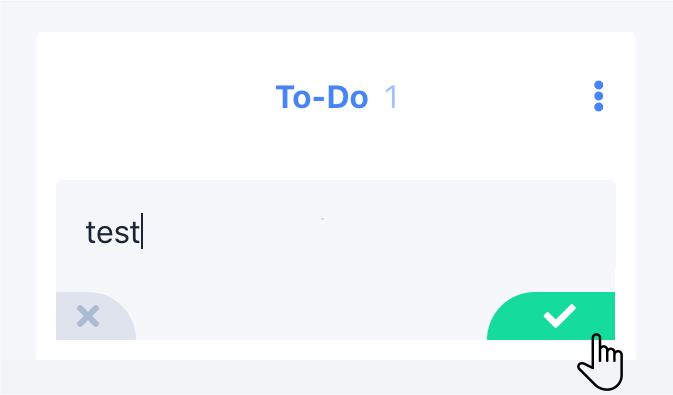
Task: Discard the "test" card using the X icon
Action: click(88, 316)
